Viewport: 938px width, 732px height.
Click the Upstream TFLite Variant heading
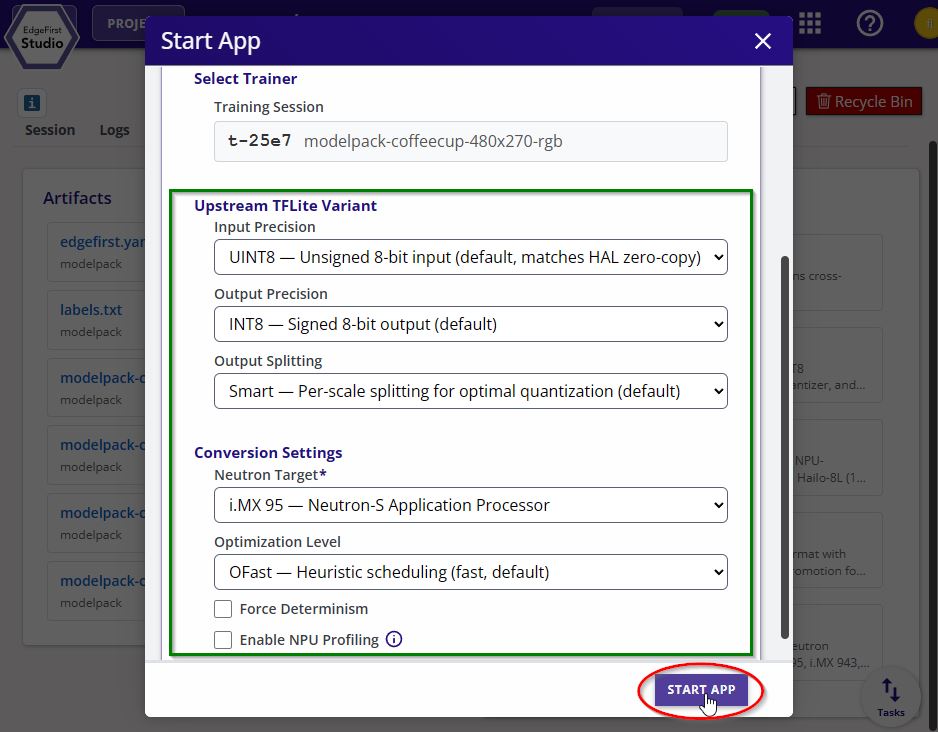click(285, 206)
